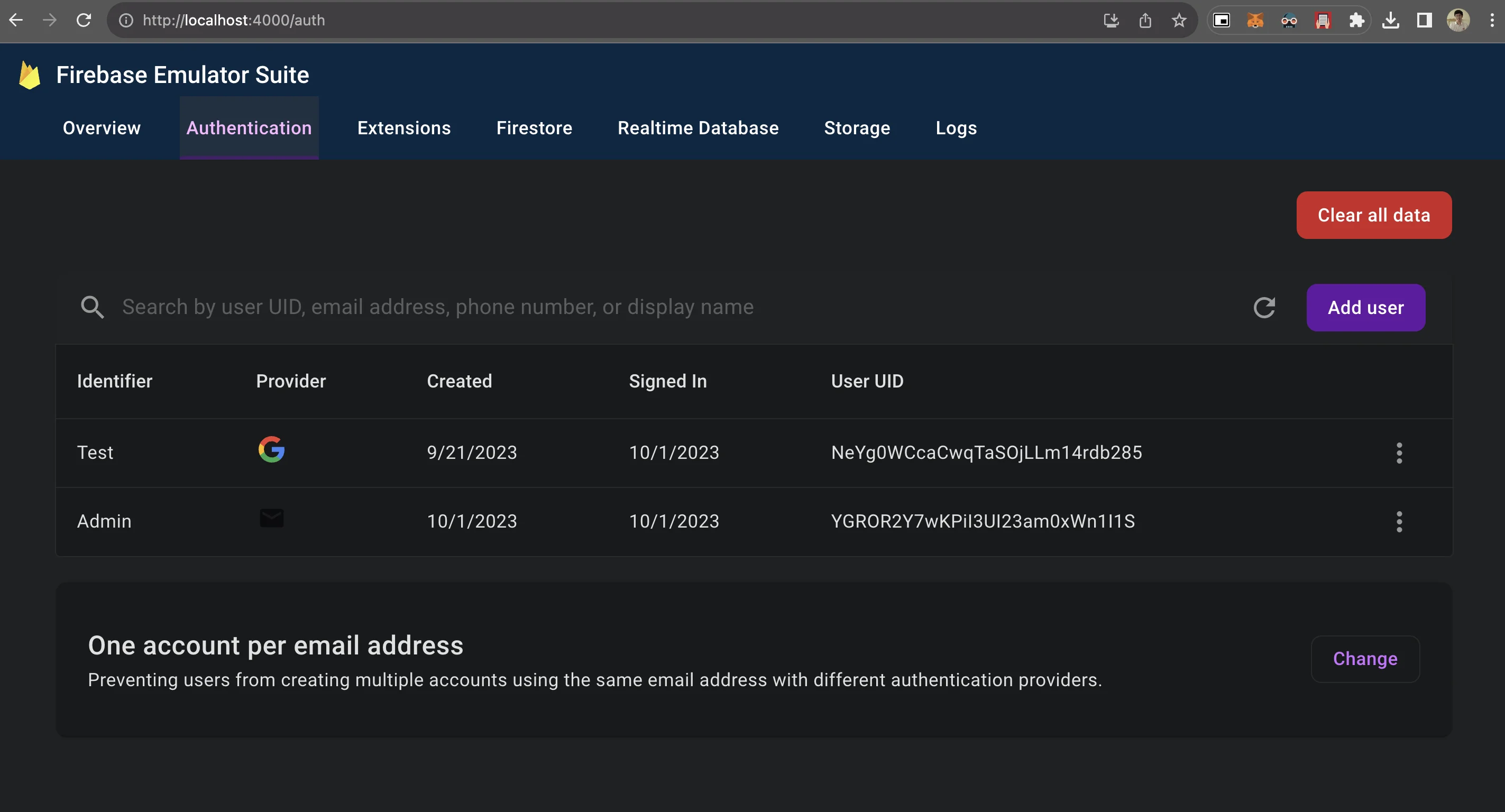Open the MetaMask fox extension
The width and height of the screenshot is (1505, 812).
[1255, 21]
